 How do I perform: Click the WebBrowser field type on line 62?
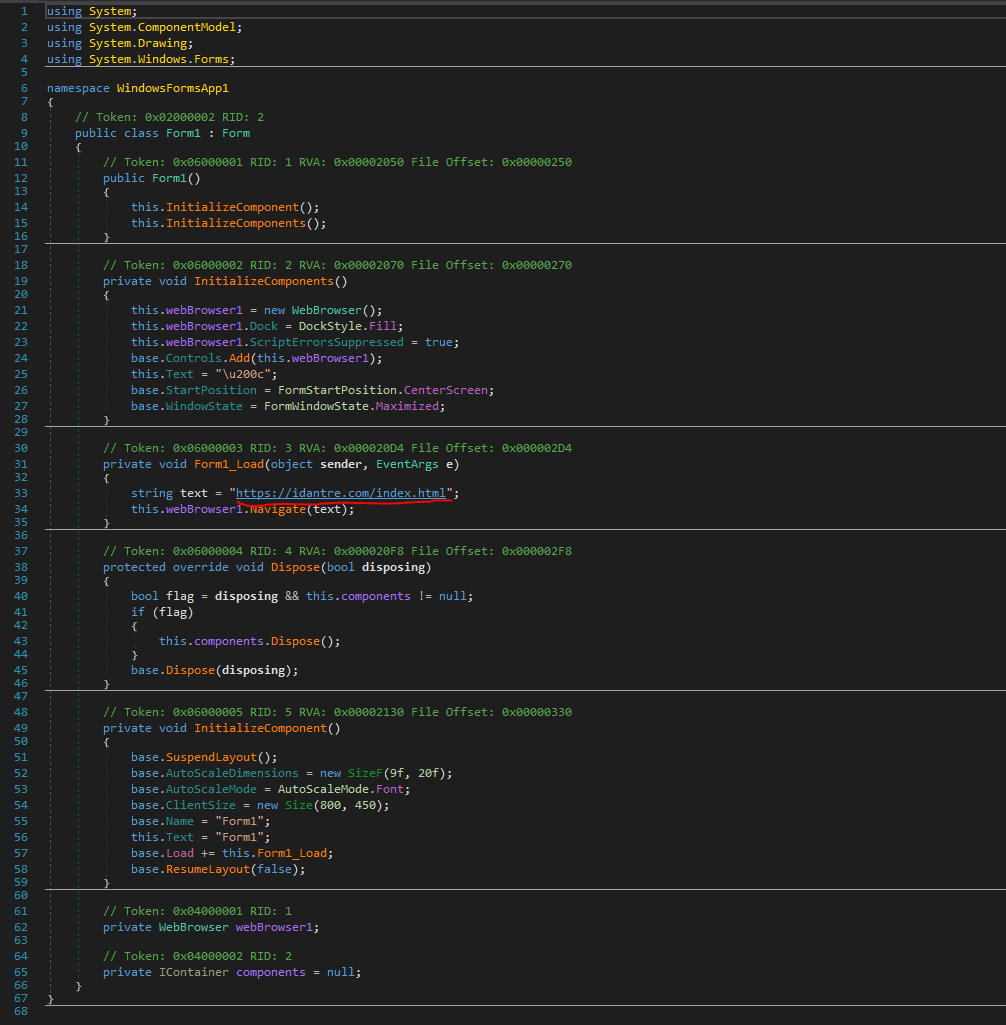(x=193, y=928)
